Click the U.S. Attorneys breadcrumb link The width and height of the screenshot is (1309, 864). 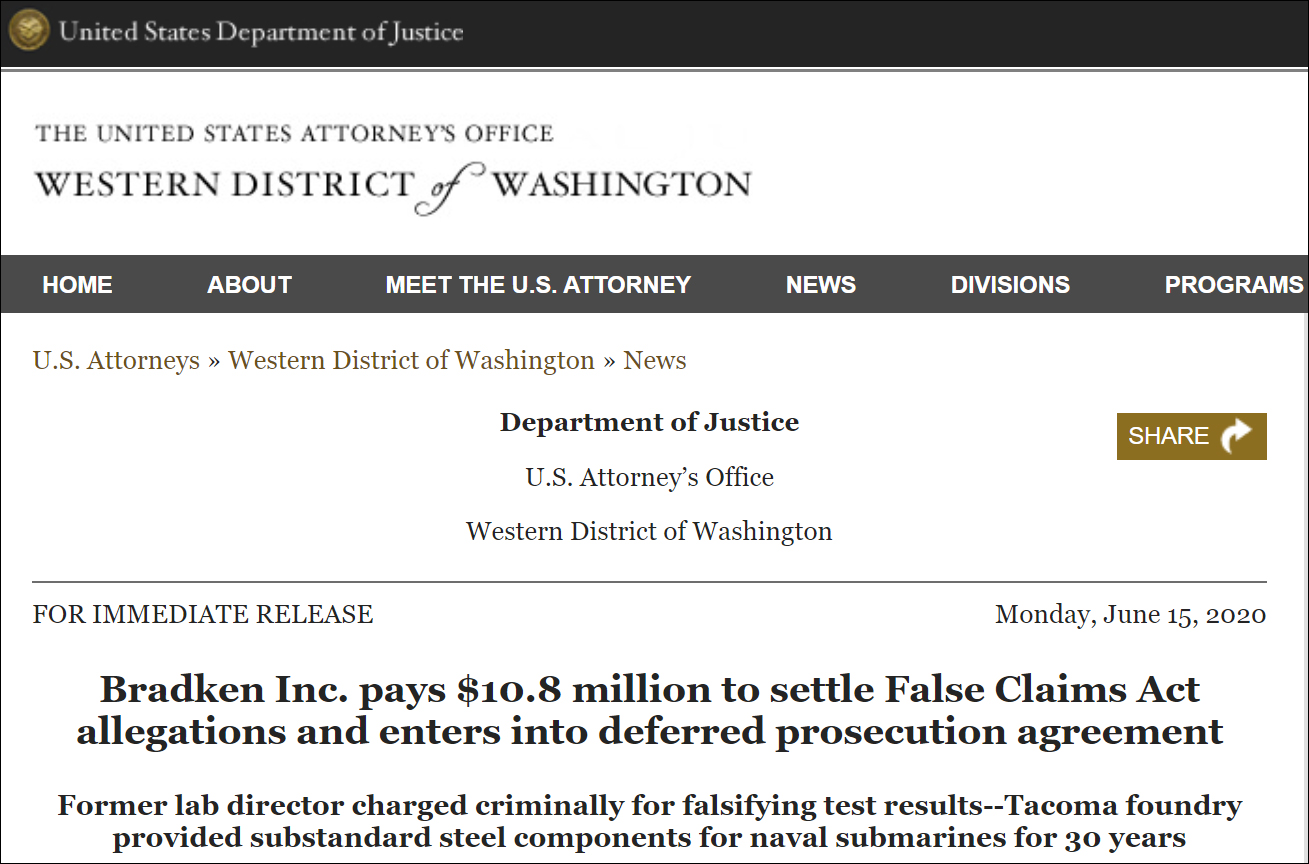point(116,360)
